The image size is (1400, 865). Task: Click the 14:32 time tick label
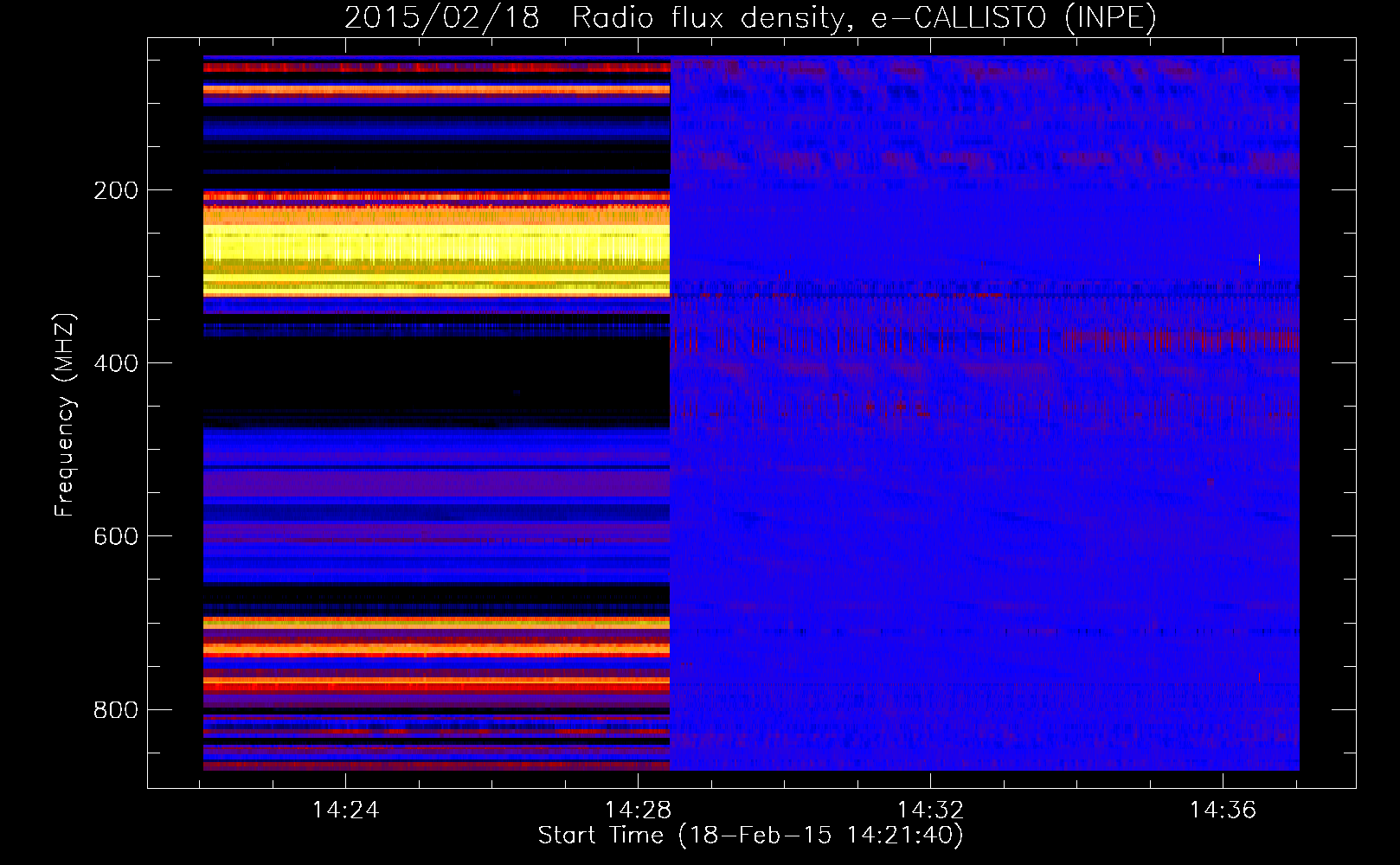coord(930,811)
